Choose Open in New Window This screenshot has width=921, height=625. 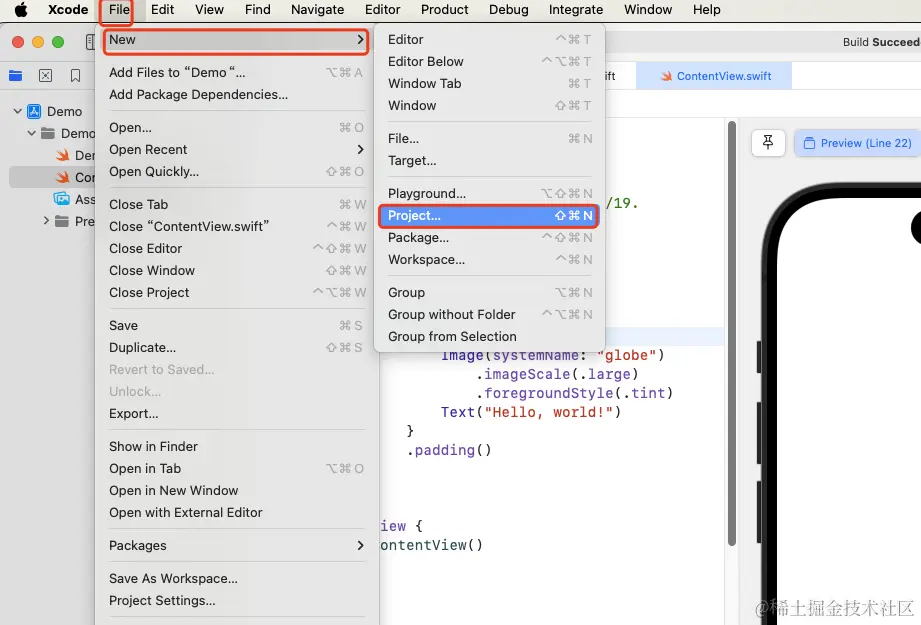point(236,490)
